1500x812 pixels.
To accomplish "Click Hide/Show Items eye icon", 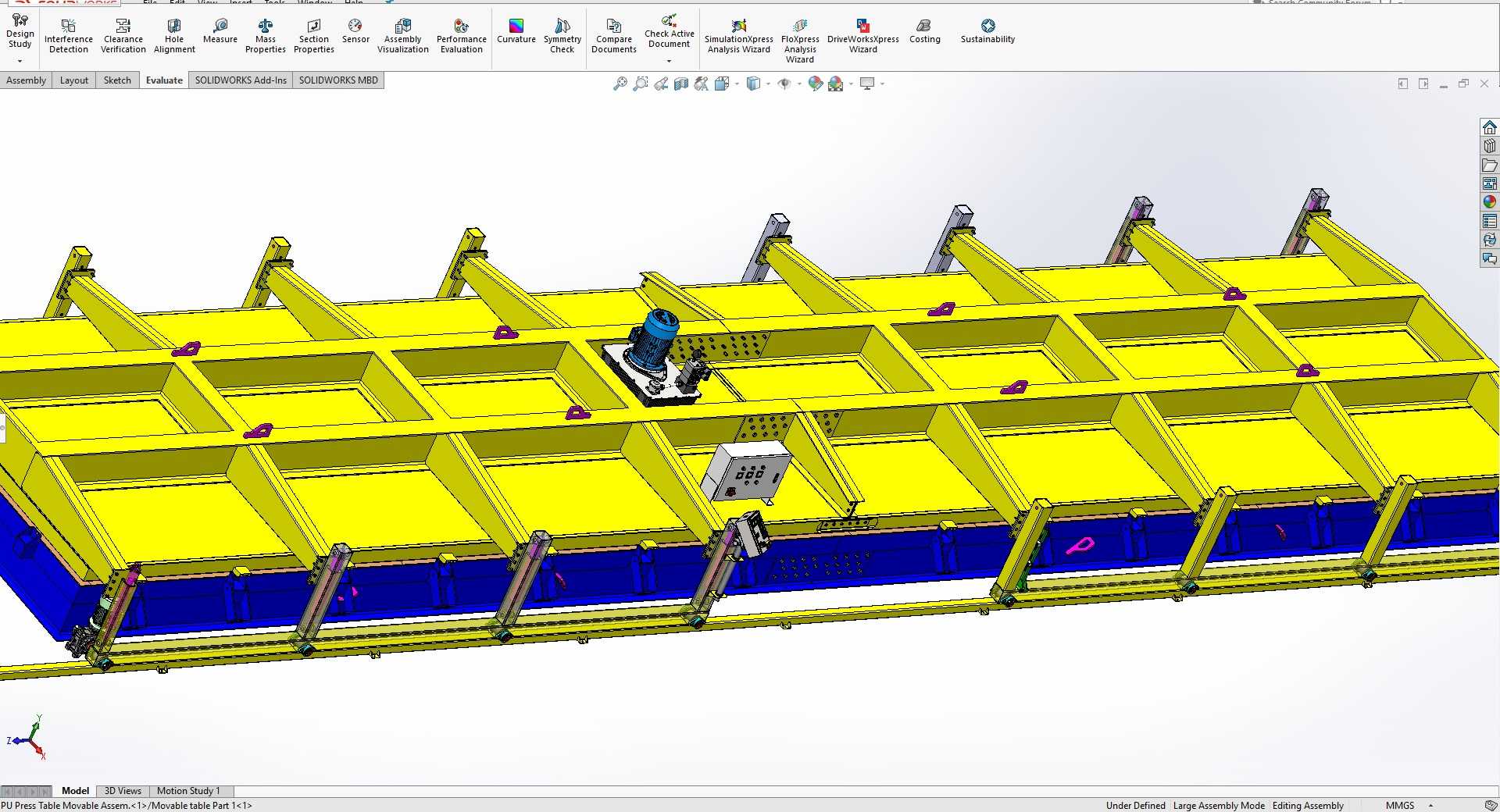I will coord(784,84).
